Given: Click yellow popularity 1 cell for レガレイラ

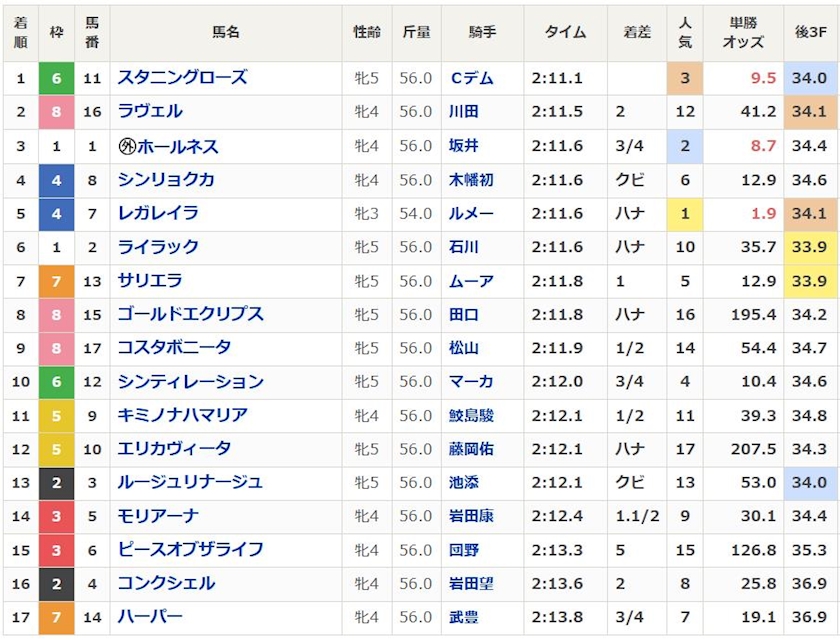Looking at the screenshot, I should [684, 213].
